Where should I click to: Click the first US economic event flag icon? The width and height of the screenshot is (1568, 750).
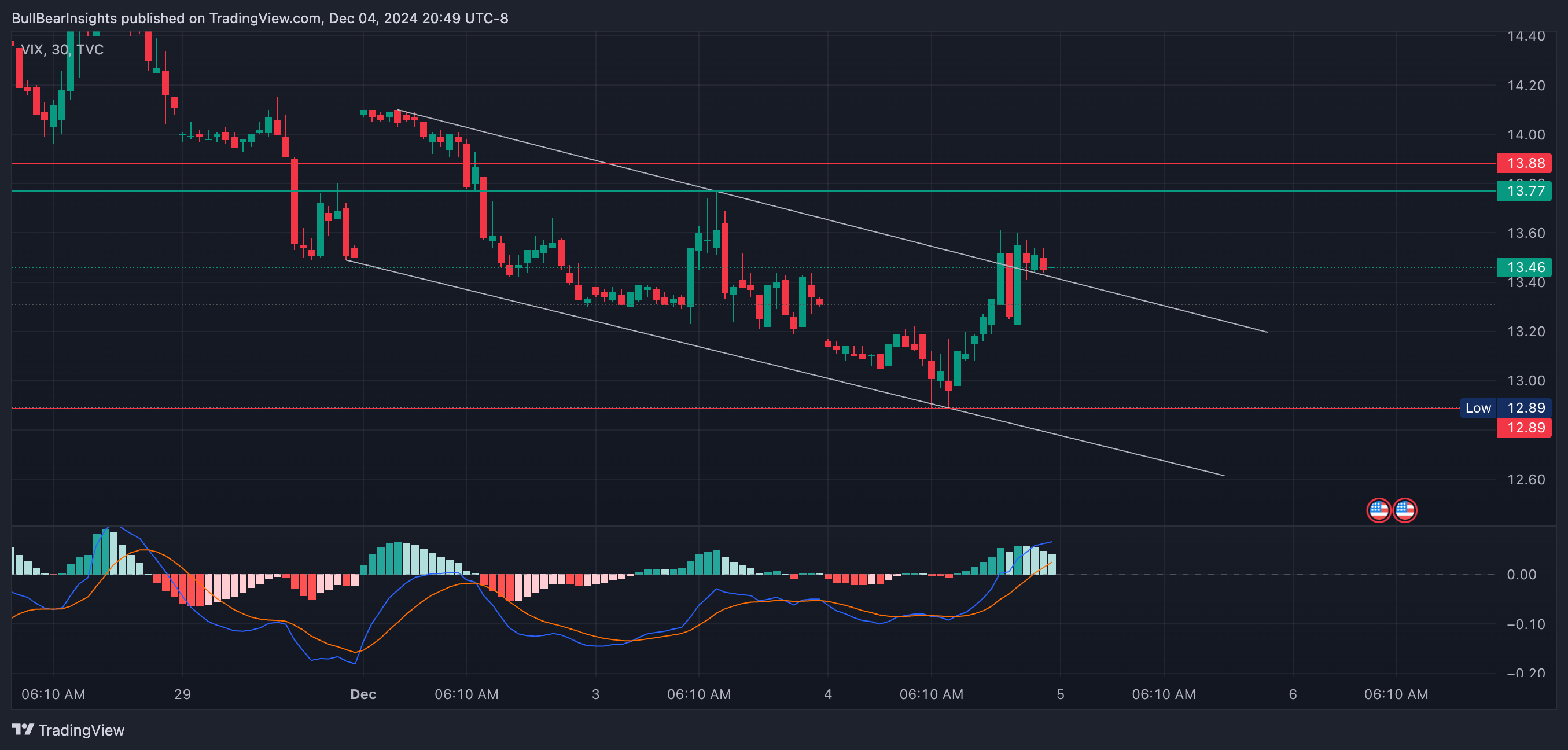1379,510
